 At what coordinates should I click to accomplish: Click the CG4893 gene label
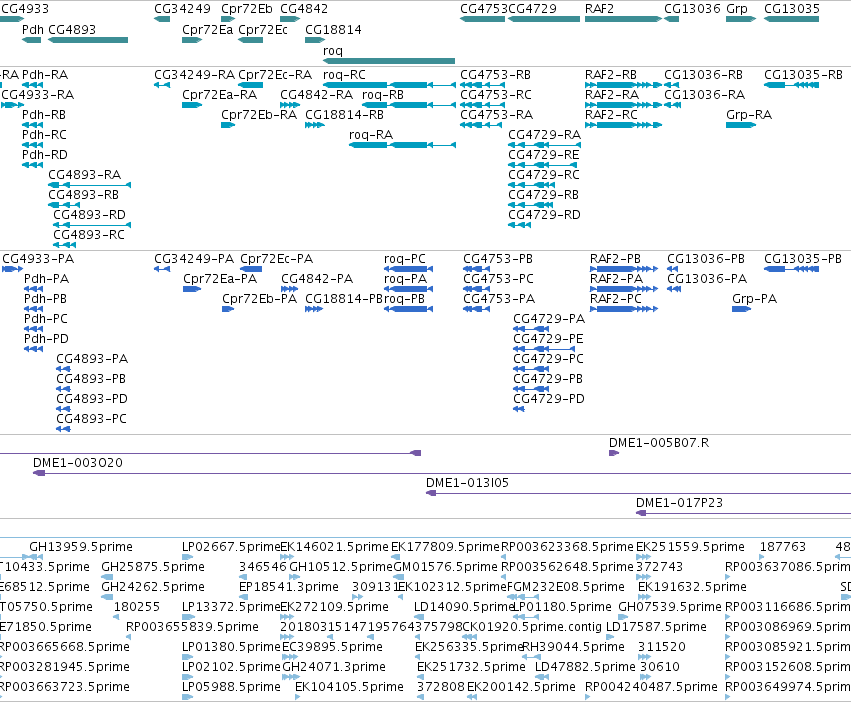pyautogui.click(x=72, y=29)
